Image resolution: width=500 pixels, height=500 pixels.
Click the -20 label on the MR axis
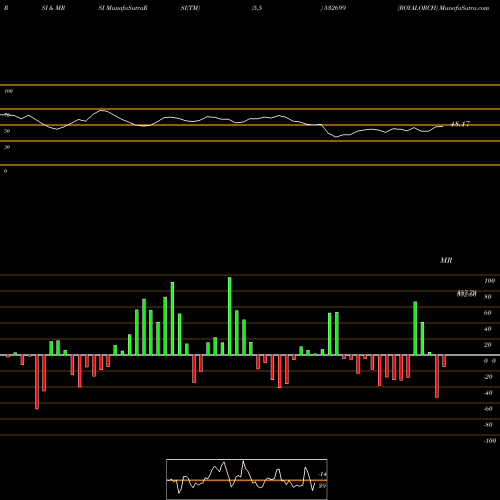[488, 377]
